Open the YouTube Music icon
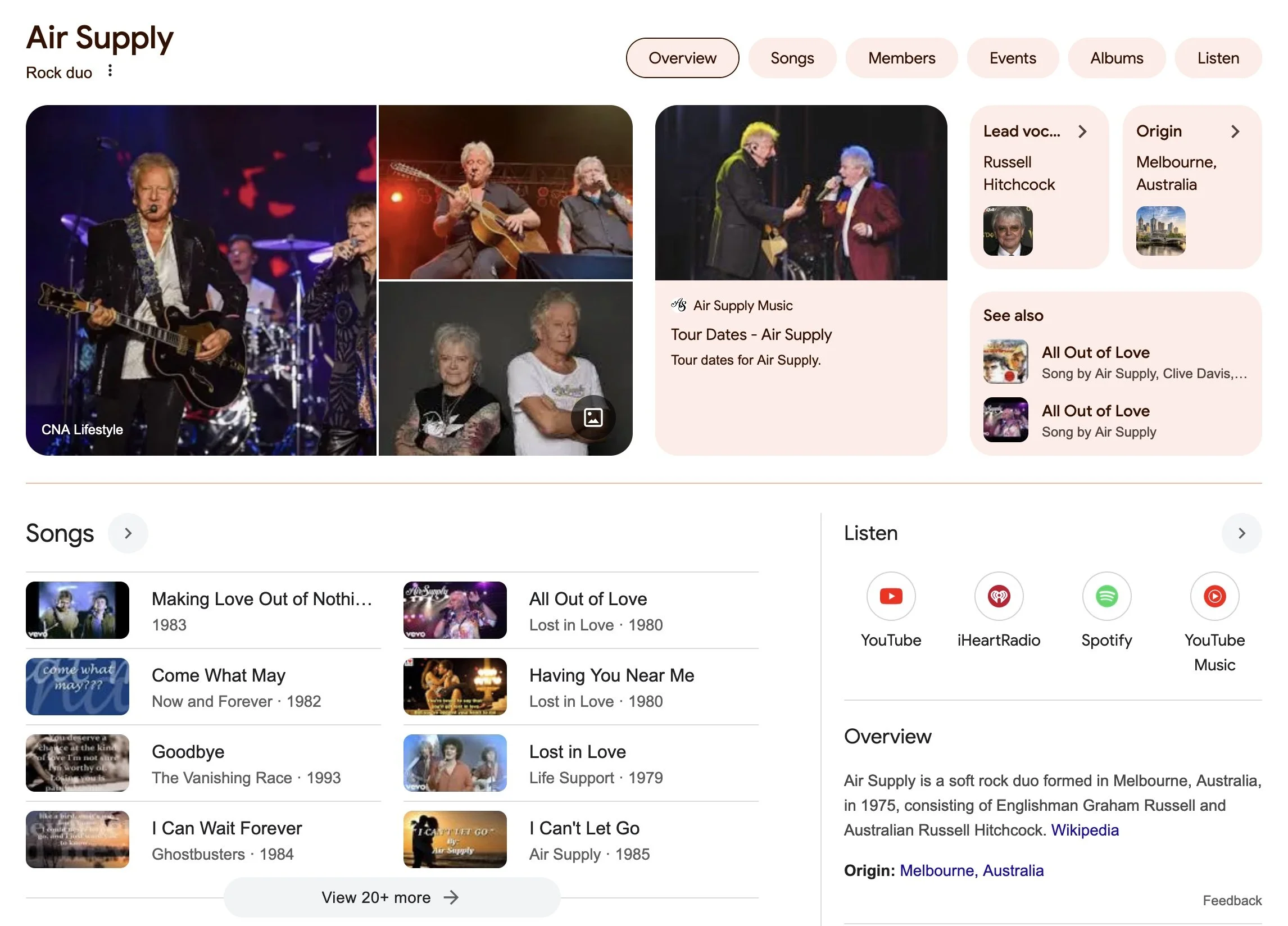Image resolution: width=1288 pixels, height=926 pixels. coord(1214,596)
